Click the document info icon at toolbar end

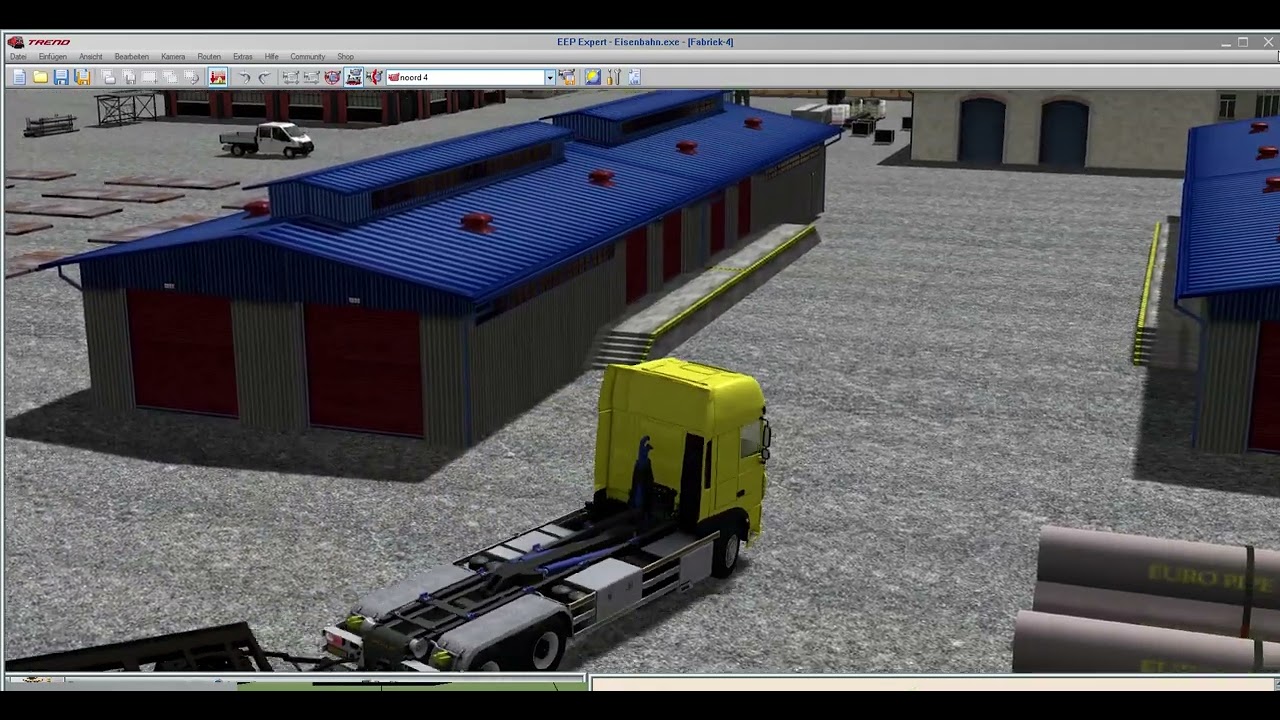634,77
